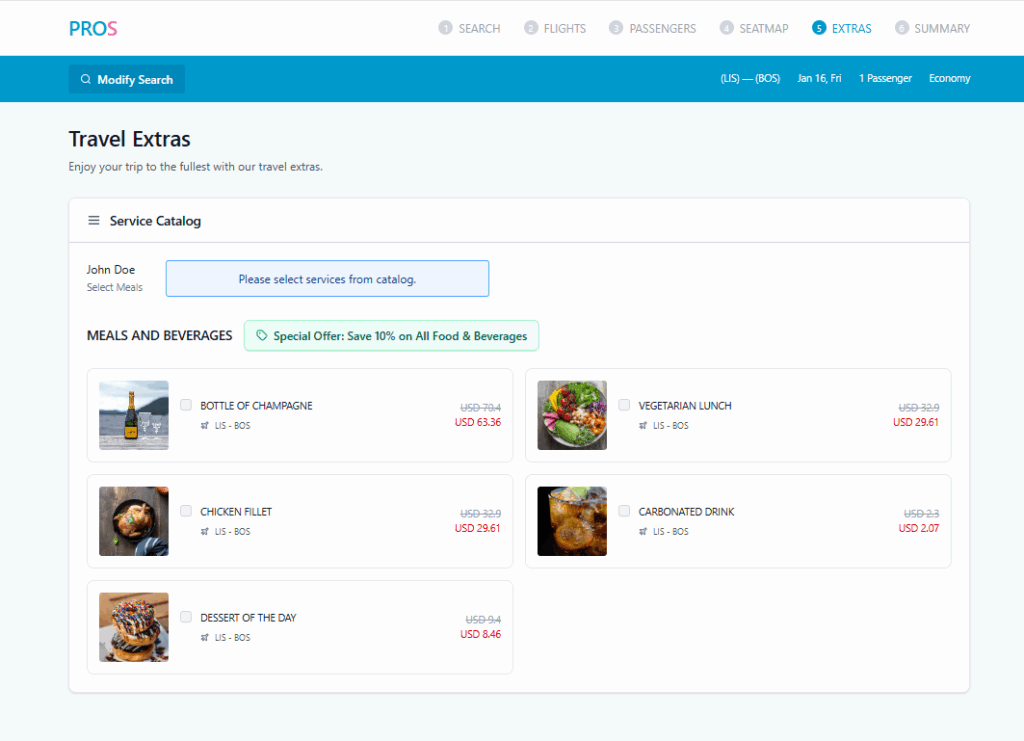Switch to the Seatmap step
The height and width of the screenshot is (741, 1024).
pos(763,28)
